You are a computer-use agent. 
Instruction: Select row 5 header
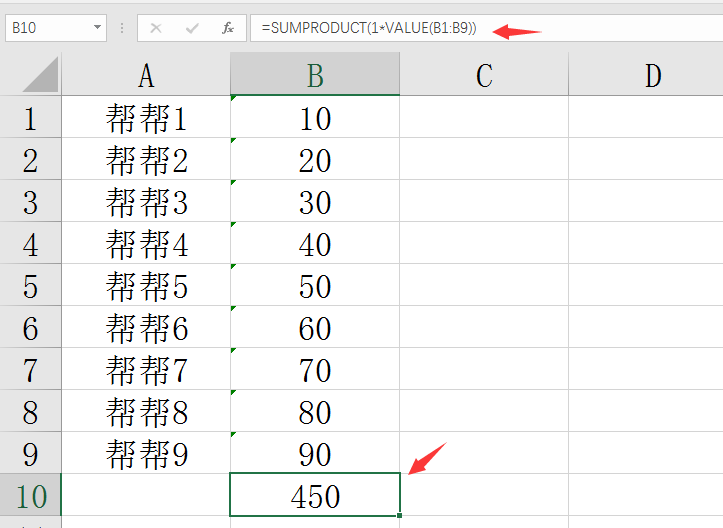30,285
